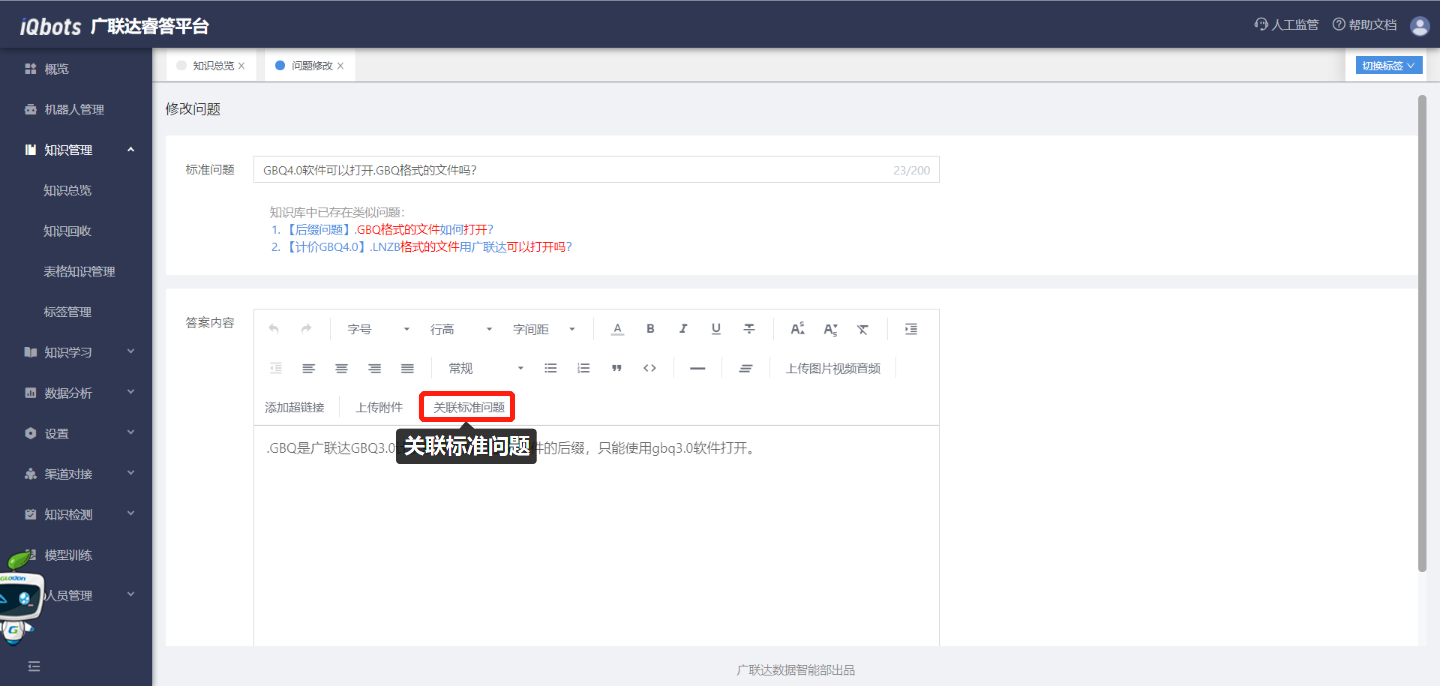Expand the 知识学习 sidebar section

[80, 352]
